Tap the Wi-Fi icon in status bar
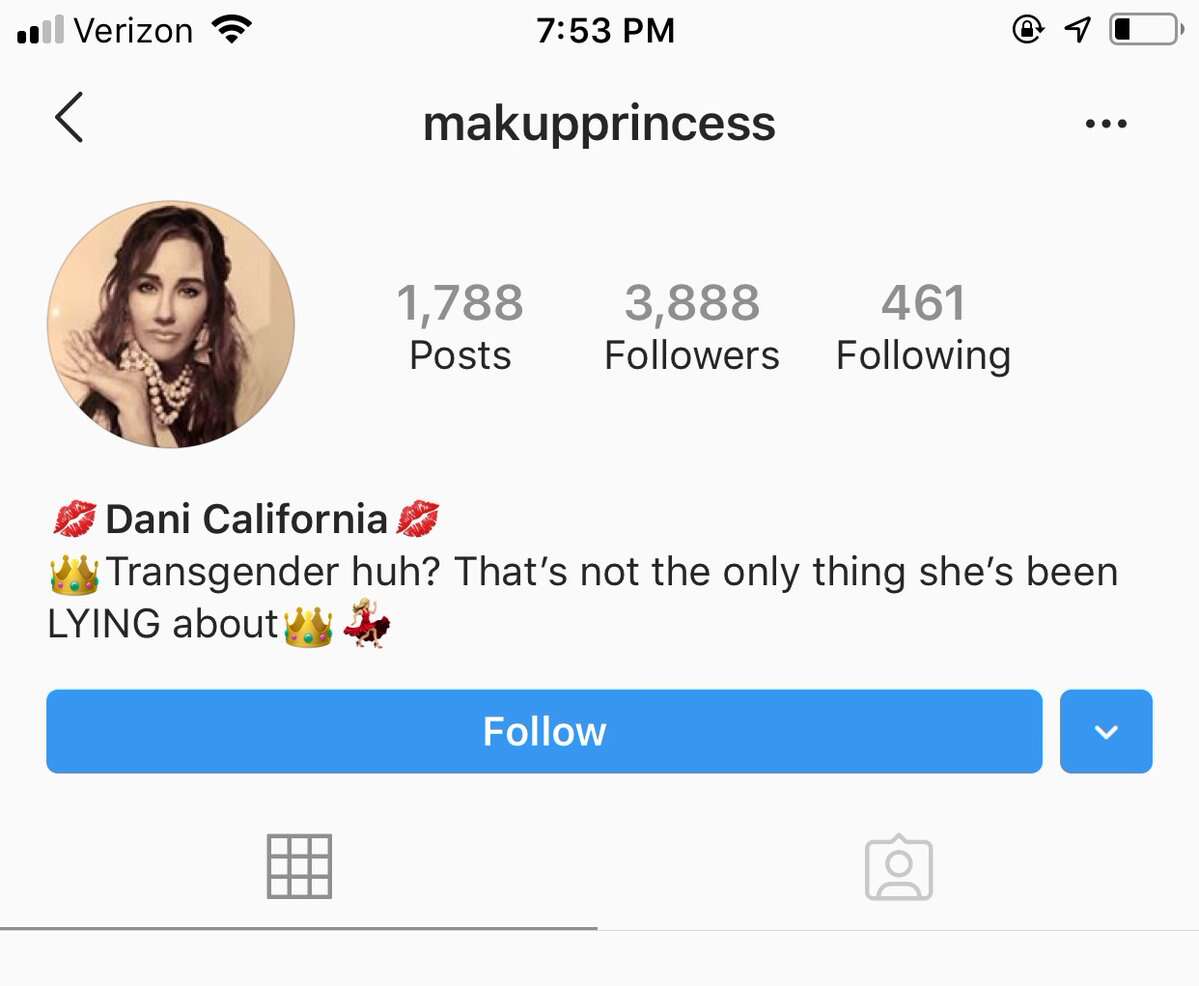 click(231, 31)
